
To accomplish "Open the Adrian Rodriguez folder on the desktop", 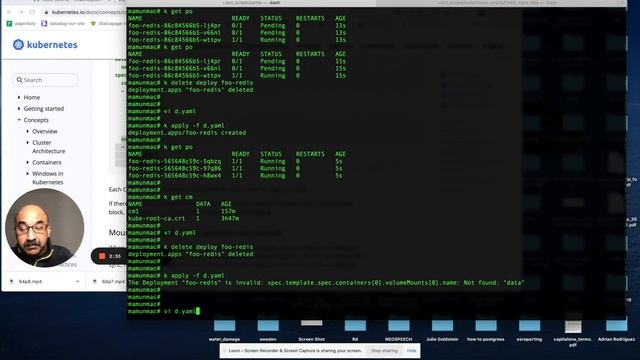I will 616,330.
